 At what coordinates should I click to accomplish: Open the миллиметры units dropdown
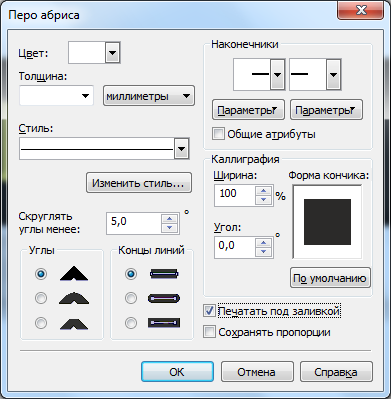point(149,96)
